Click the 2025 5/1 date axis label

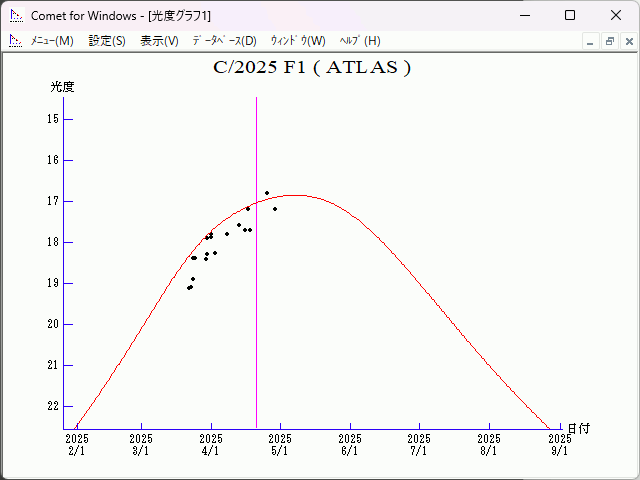click(x=279, y=444)
